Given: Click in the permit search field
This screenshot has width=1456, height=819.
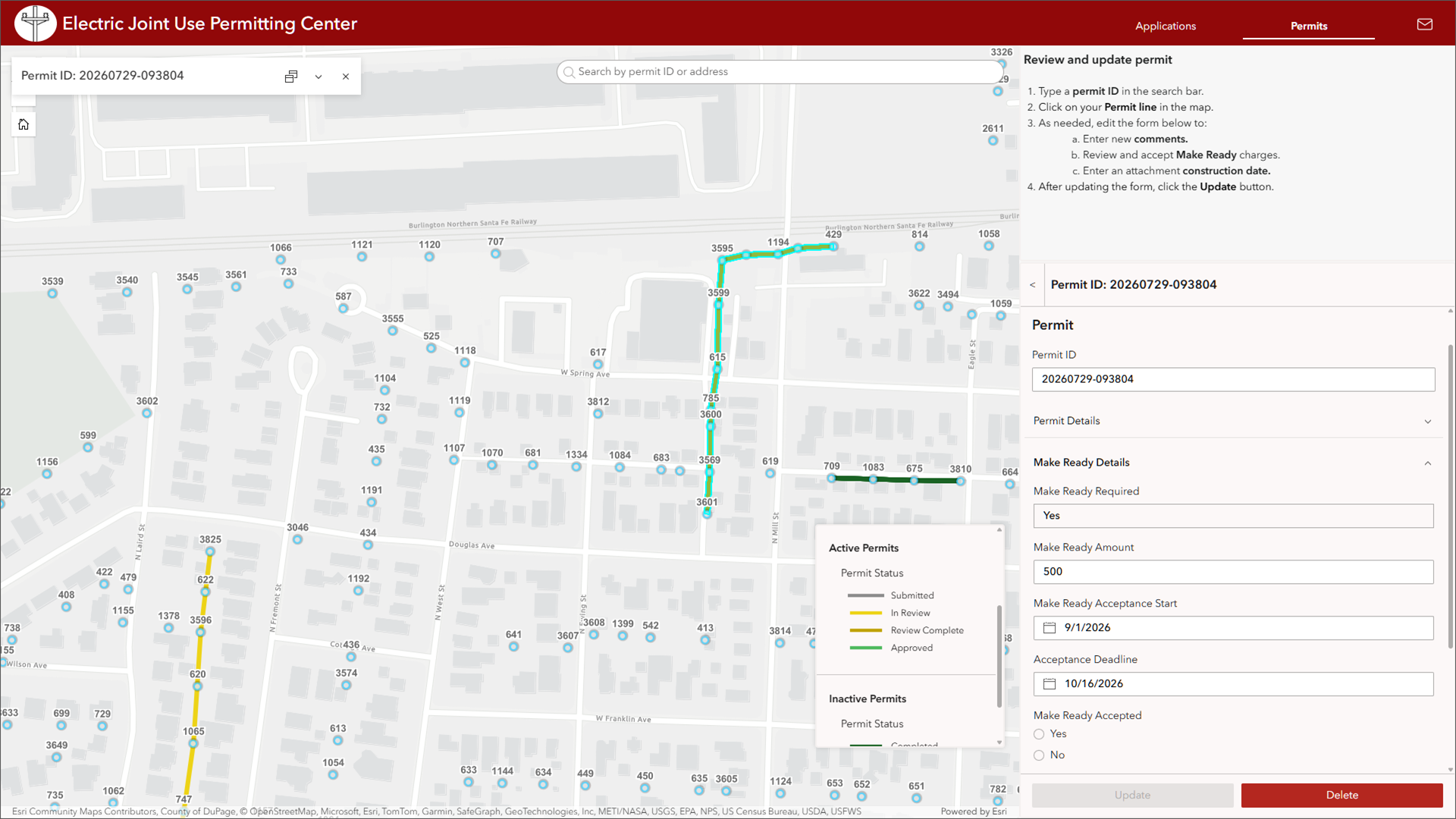Looking at the screenshot, I should click(x=781, y=72).
